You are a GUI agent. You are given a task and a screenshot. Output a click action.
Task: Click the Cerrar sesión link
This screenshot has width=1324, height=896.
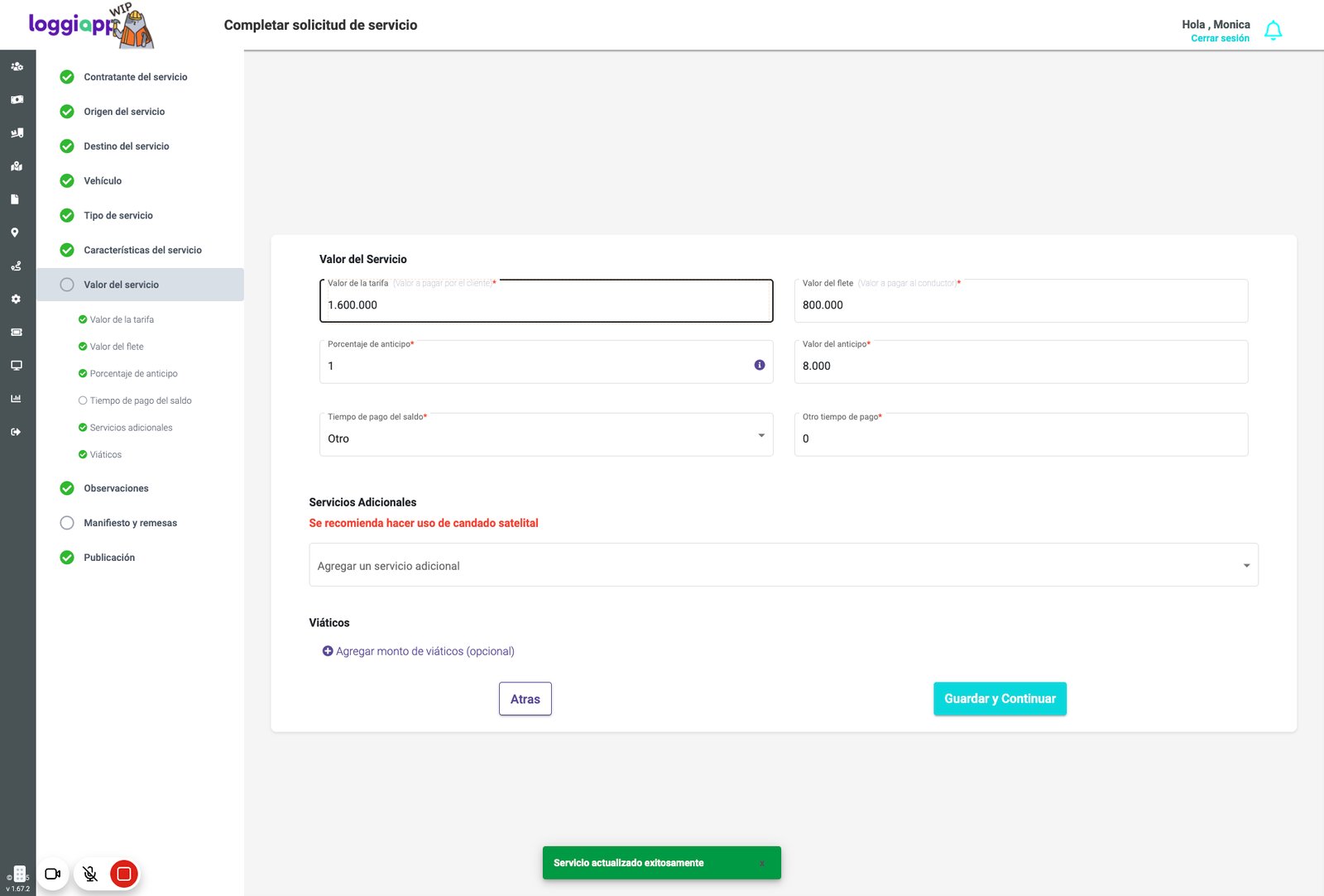[1220, 39]
